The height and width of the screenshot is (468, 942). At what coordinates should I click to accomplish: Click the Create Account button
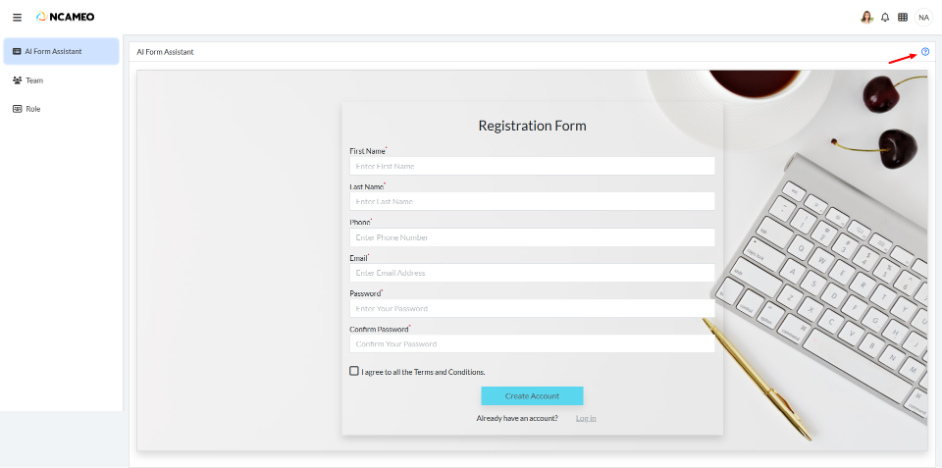click(x=532, y=396)
